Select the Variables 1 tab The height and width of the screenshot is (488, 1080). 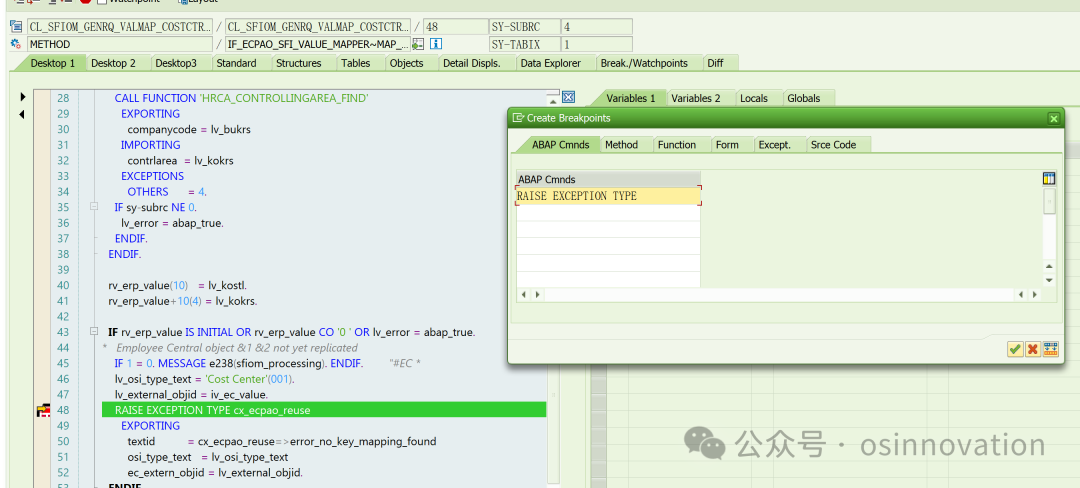point(631,98)
